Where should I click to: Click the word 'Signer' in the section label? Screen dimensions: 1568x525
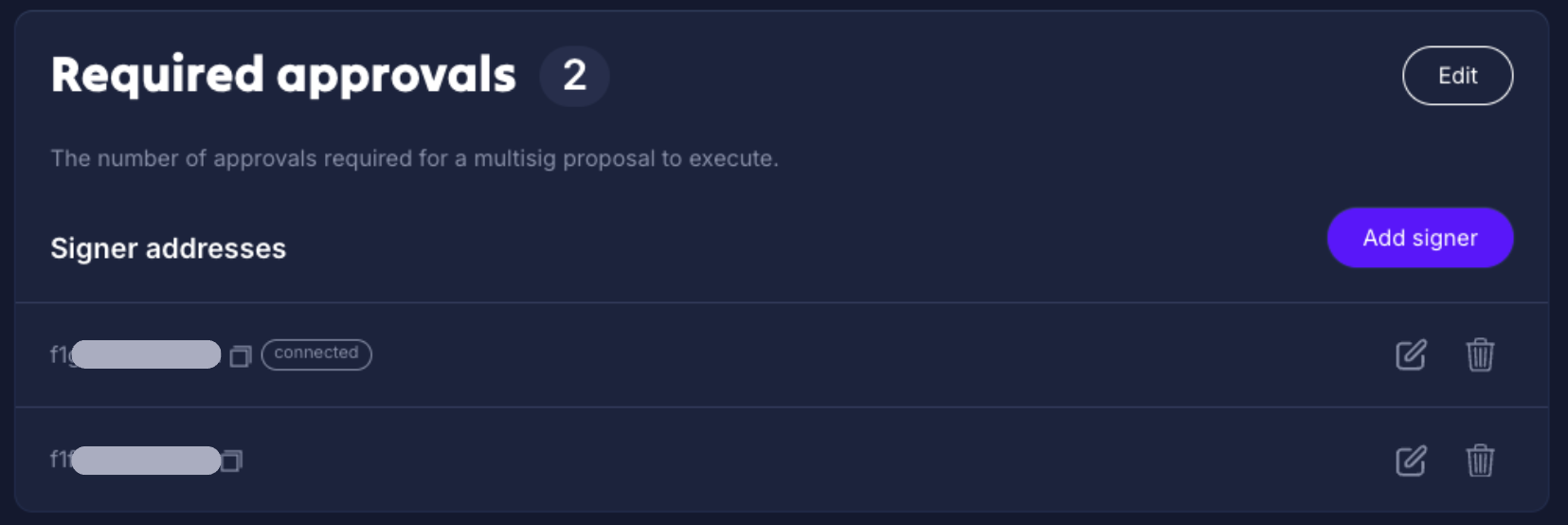tap(94, 248)
